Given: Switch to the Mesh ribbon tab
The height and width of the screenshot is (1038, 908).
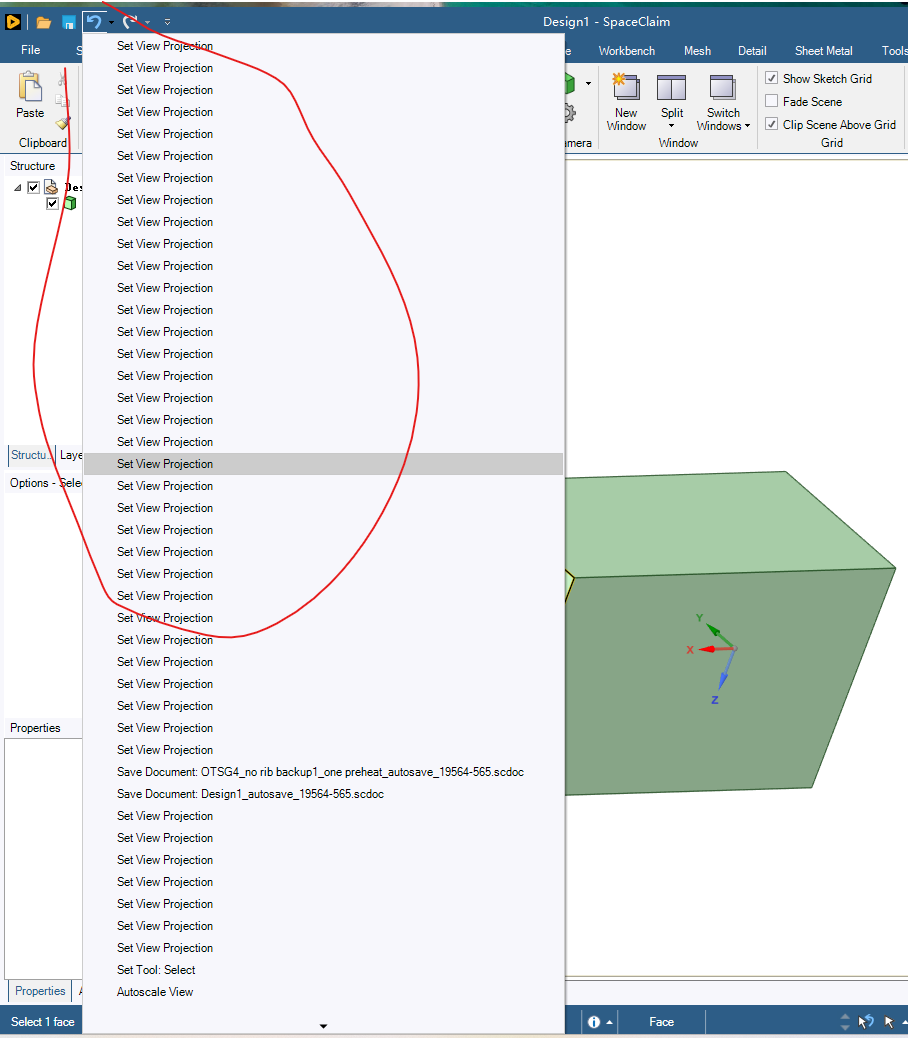Looking at the screenshot, I should tap(697, 51).
